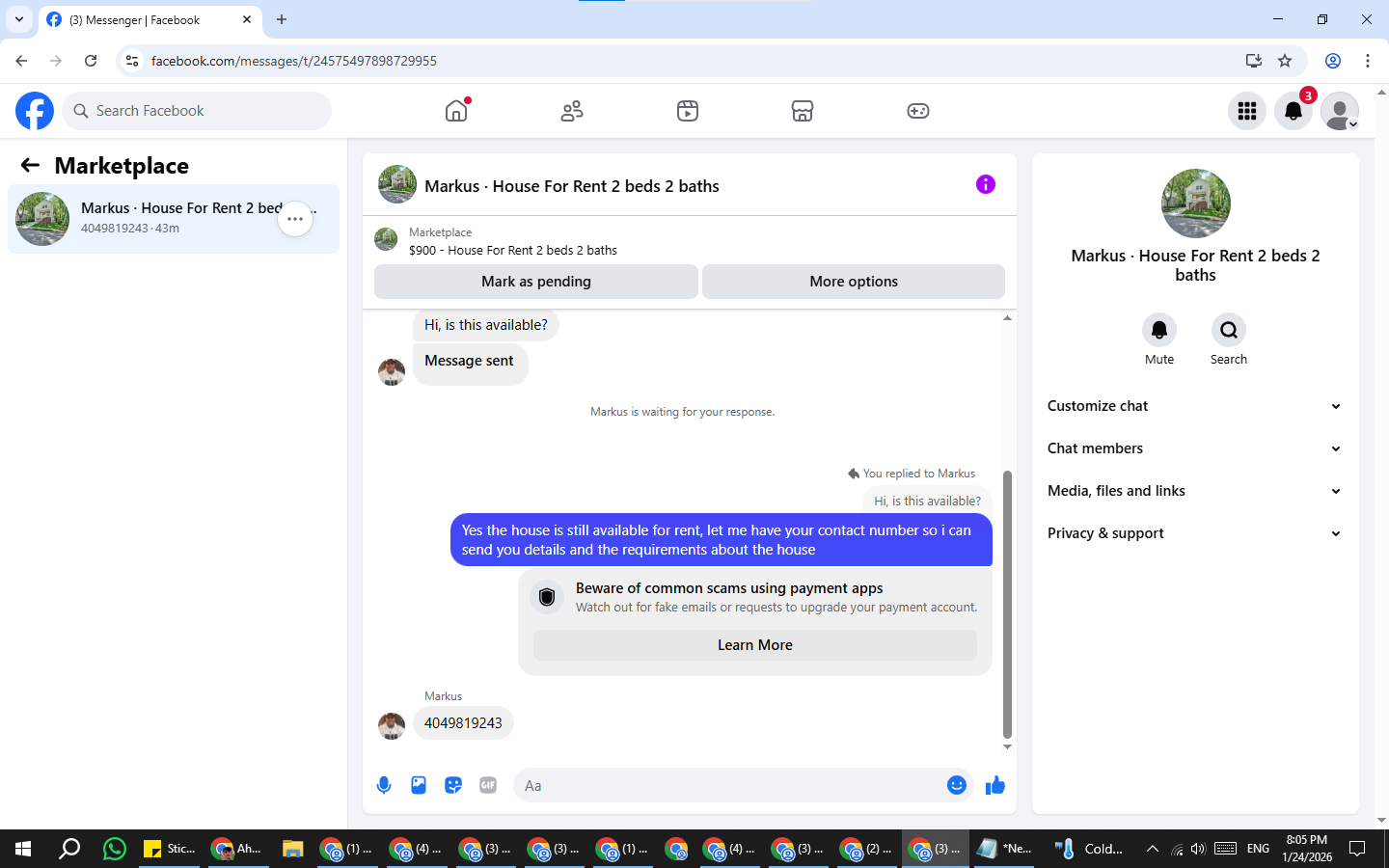Open the Gaming controller icon

coord(918,111)
